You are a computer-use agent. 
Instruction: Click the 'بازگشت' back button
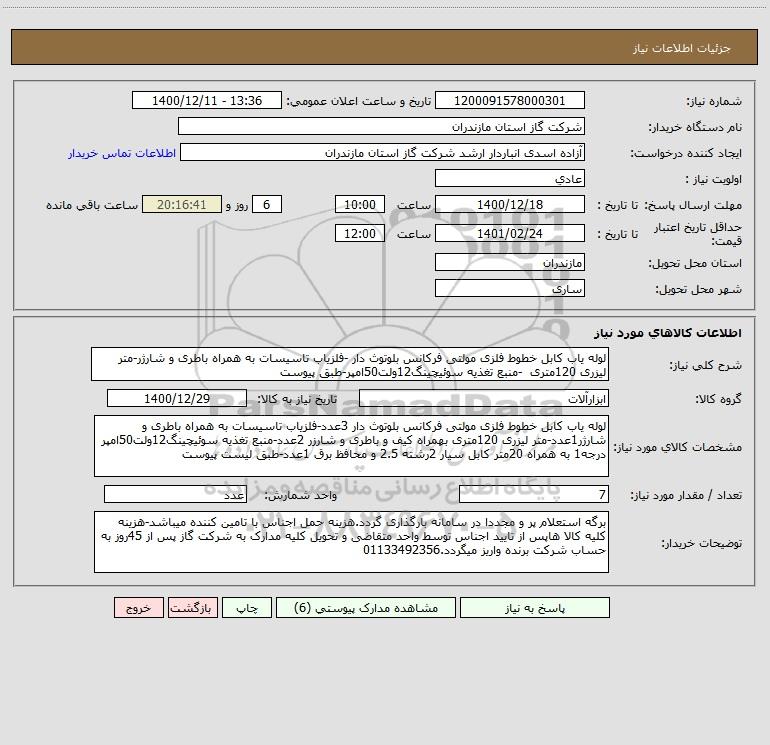tap(193, 607)
